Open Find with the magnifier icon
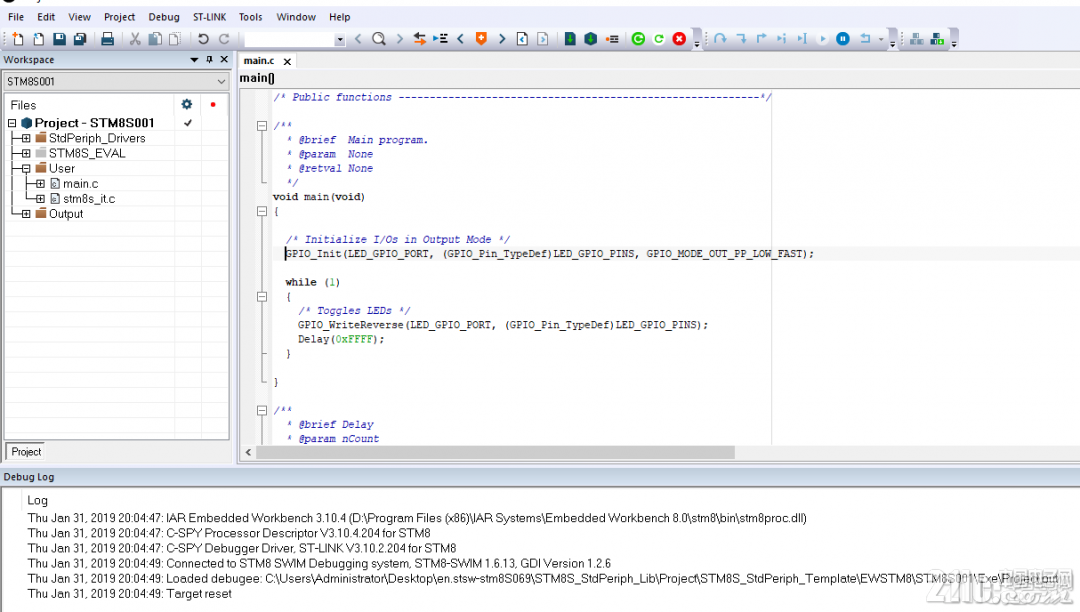1080x612 pixels. tap(379, 39)
